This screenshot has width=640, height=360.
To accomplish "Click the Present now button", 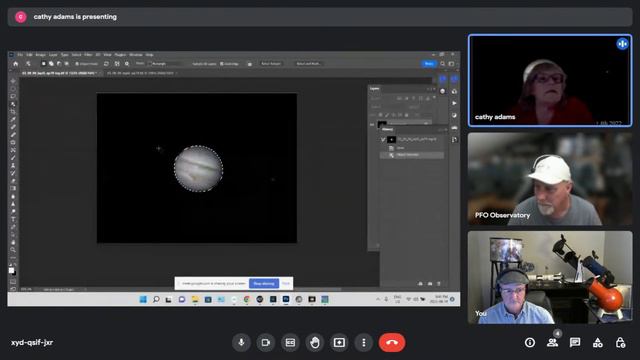I will pyautogui.click(x=339, y=342).
